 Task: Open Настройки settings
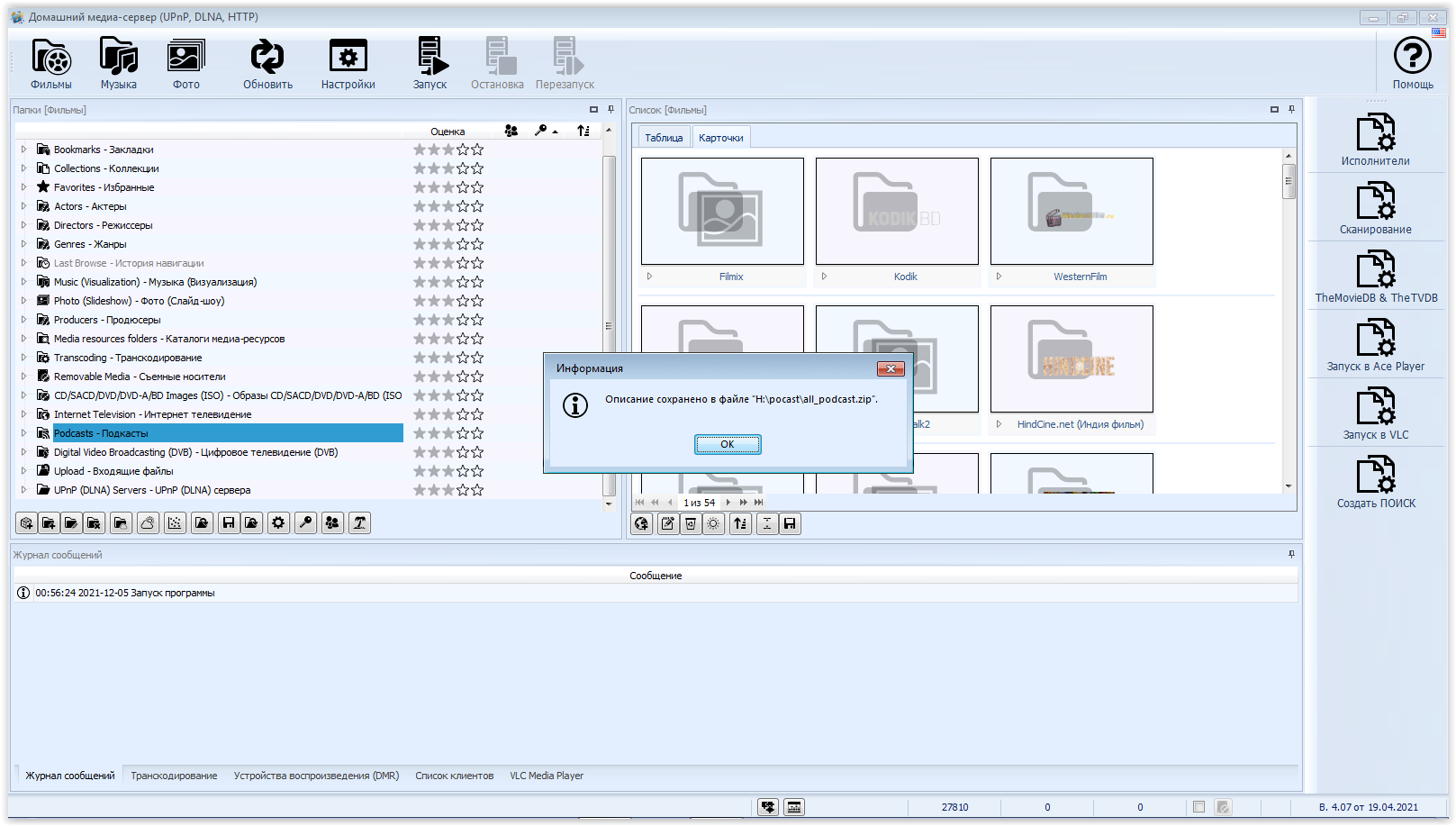point(348,63)
